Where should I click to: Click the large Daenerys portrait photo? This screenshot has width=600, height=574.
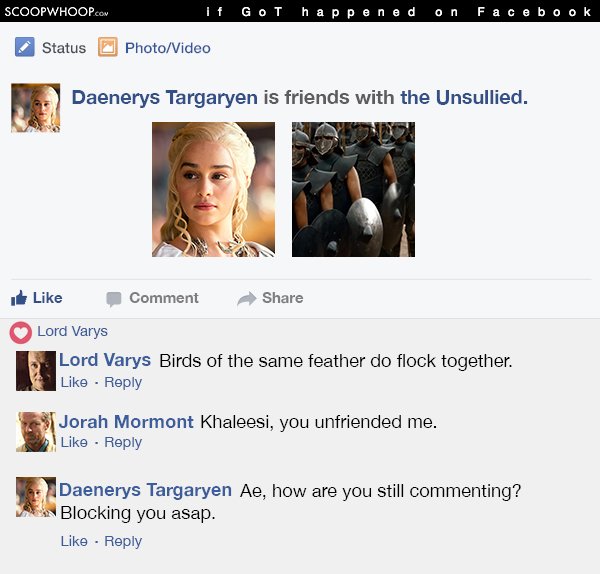tap(213, 189)
